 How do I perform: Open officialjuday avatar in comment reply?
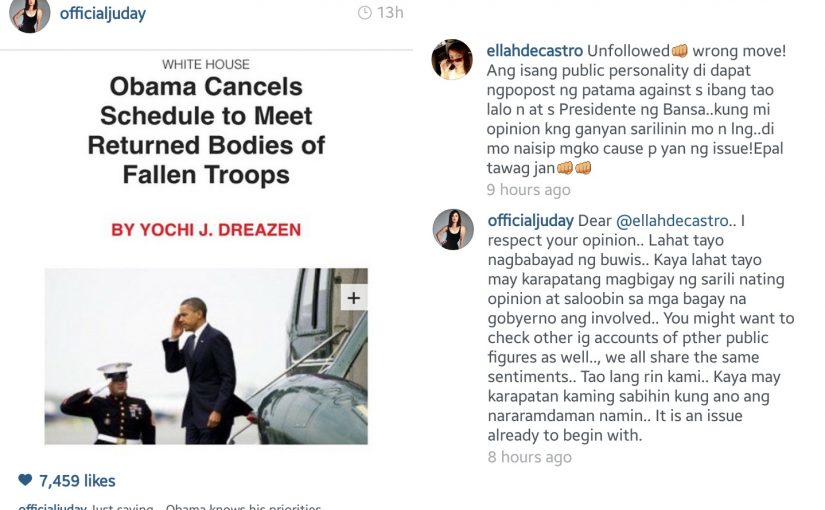(x=453, y=229)
